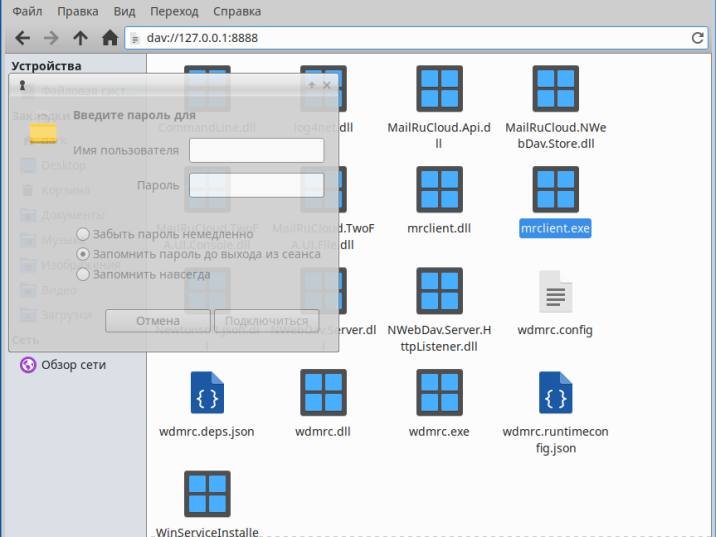
Task: Click the address bar with dav://127.0.0.1:8888
Action: point(416,38)
